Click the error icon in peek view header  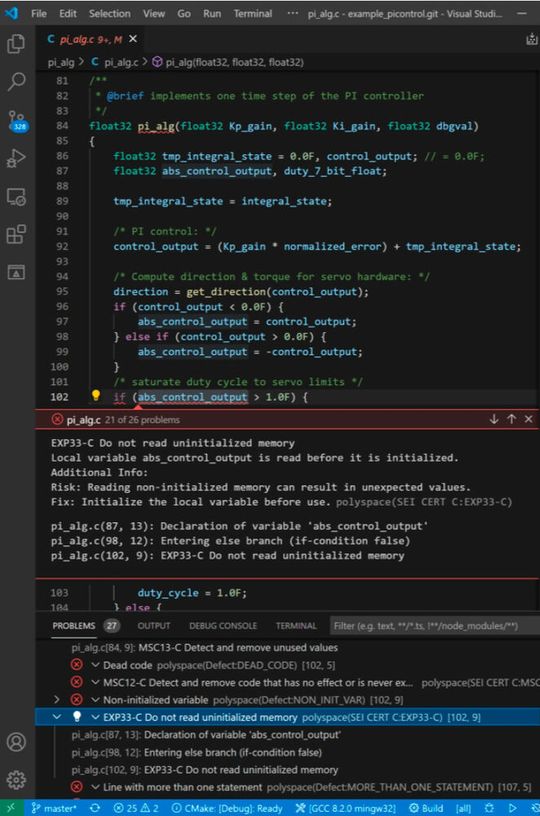click(57, 419)
